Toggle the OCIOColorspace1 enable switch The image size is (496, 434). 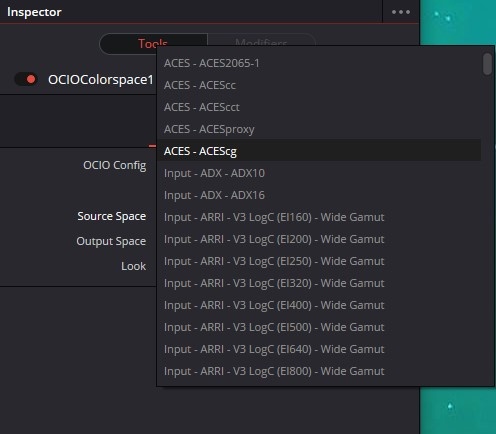(26, 79)
